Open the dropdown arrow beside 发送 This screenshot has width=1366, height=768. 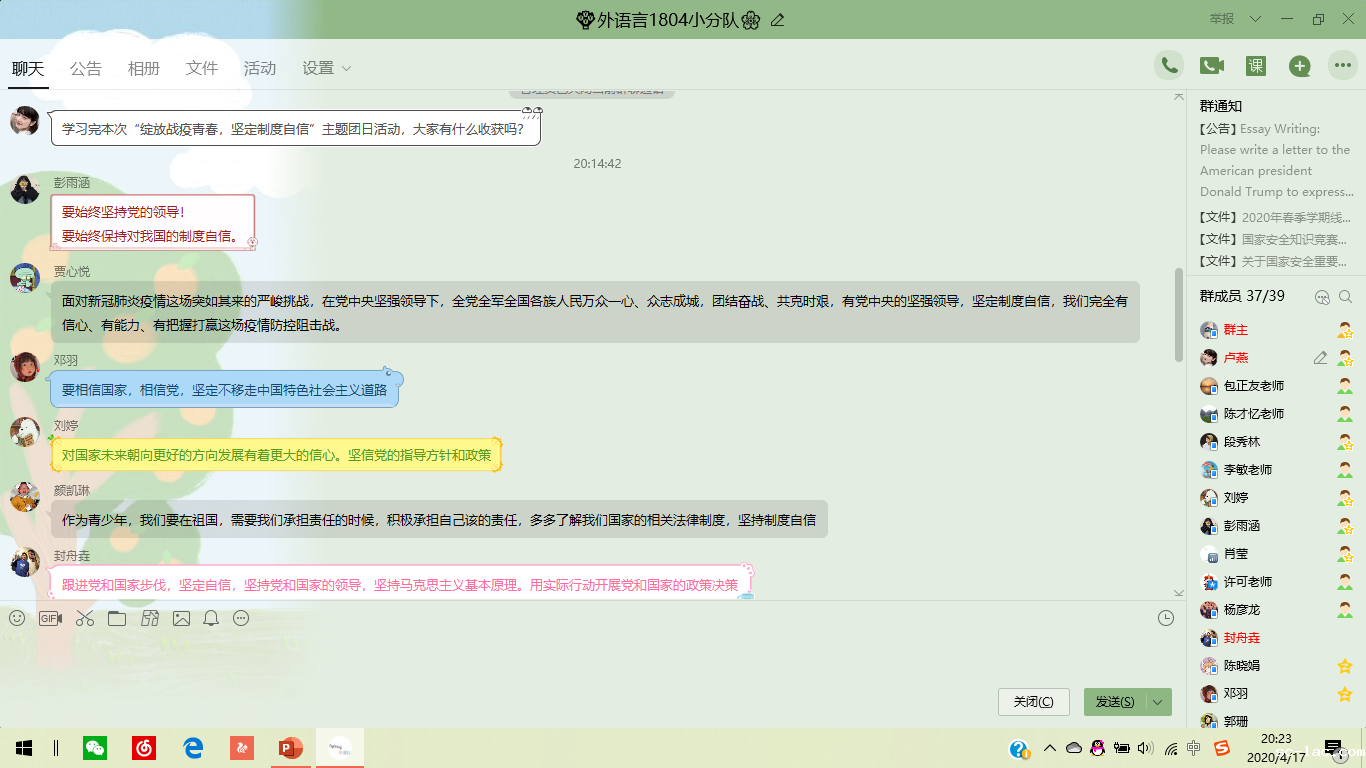tap(1159, 702)
